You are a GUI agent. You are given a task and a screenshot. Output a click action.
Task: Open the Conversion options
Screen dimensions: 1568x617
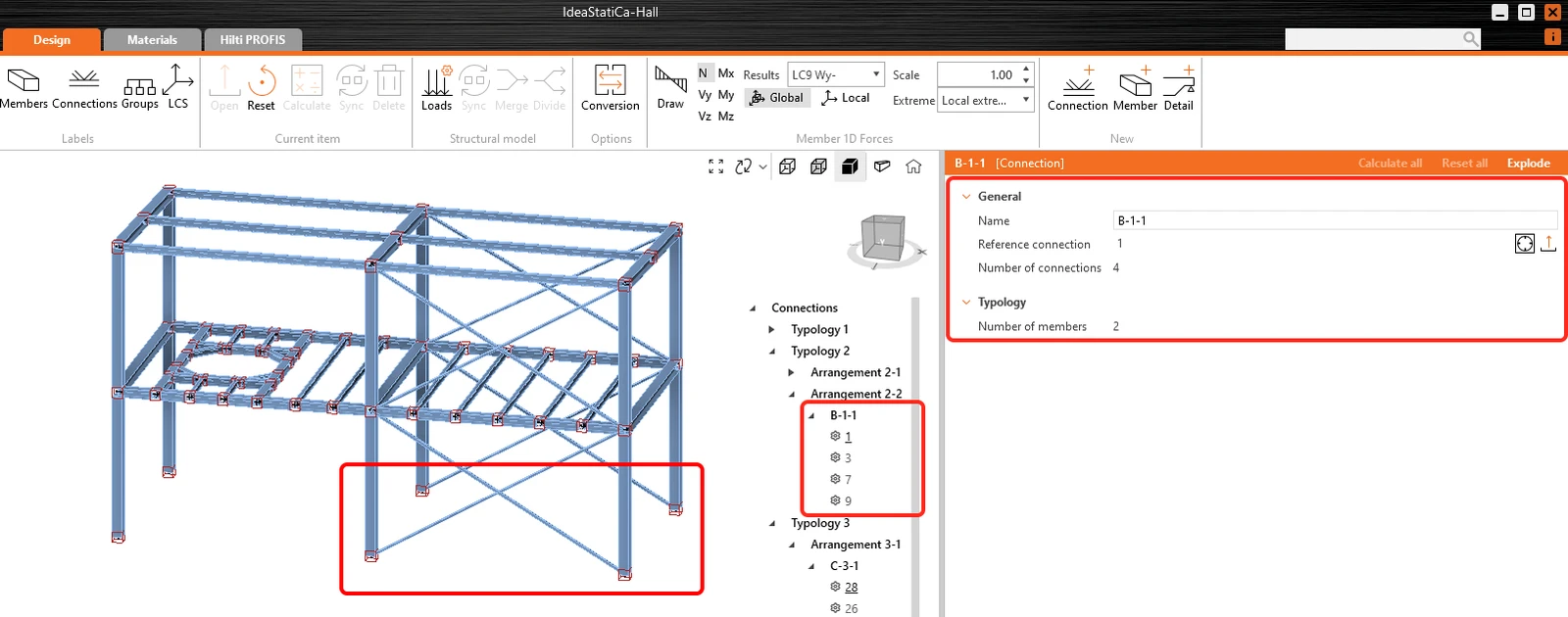610,88
